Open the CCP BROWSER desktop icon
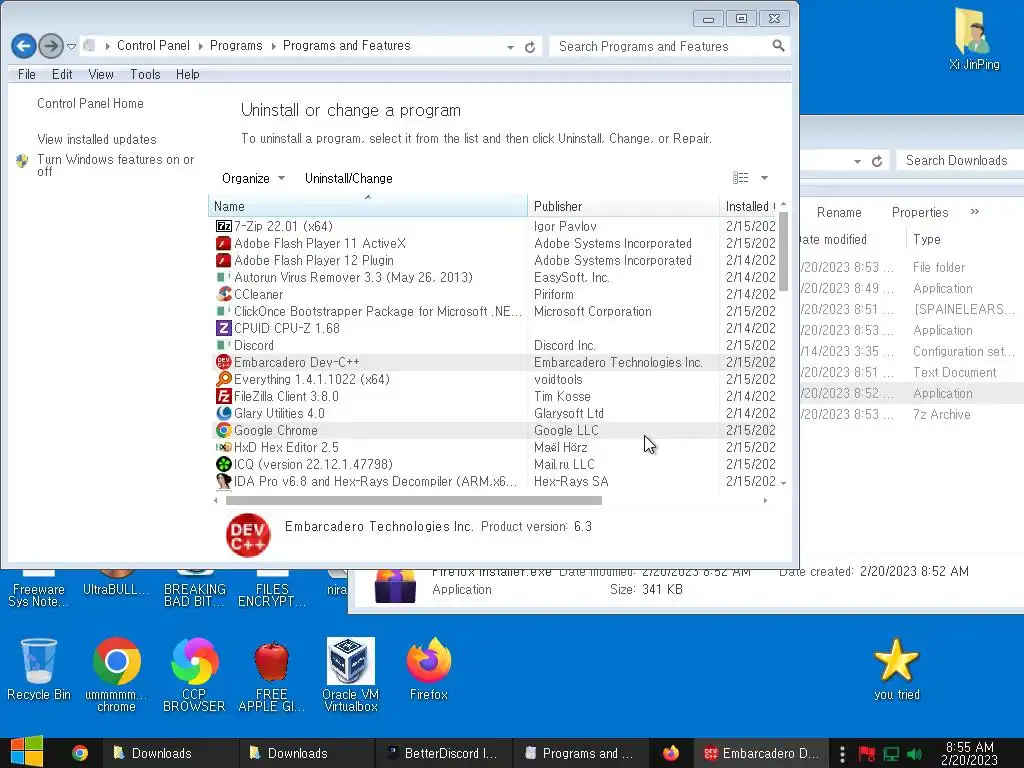Image resolution: width=1024 pixels, height=768 pixels. [194, 675]
